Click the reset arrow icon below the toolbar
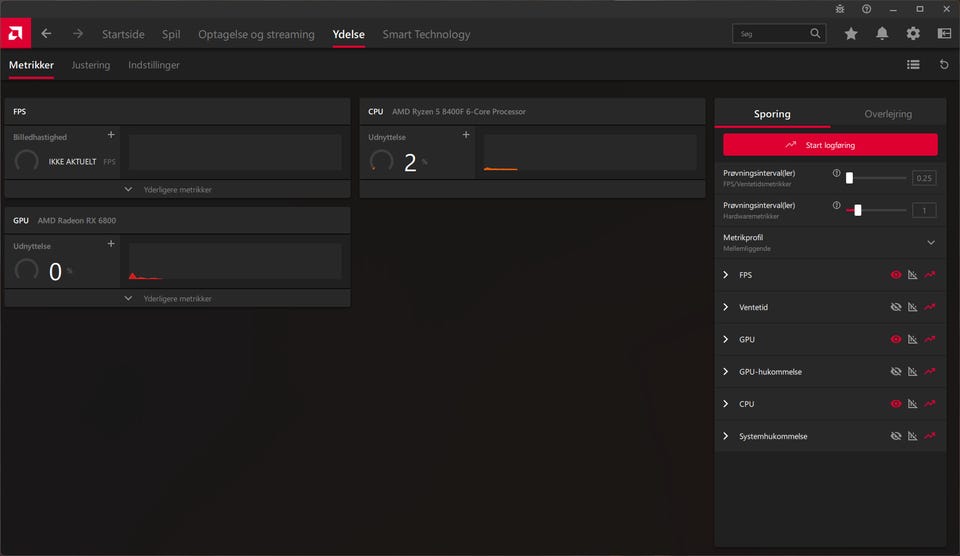Image resolution: width=960 pixels, height=556 pixels. (x=944, y=65)
